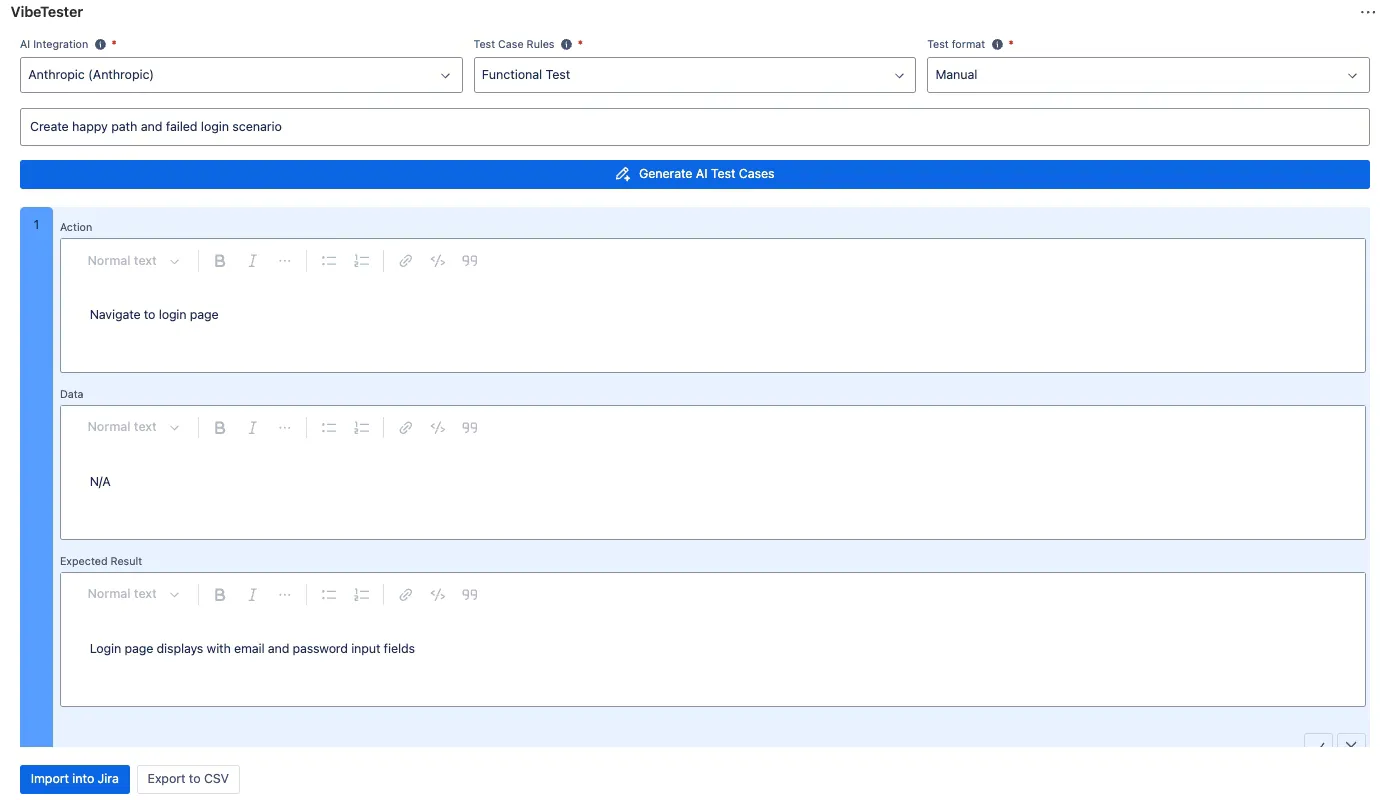
Task: Open more formatting options in Expected Result editor
Action: click(285, 594)
